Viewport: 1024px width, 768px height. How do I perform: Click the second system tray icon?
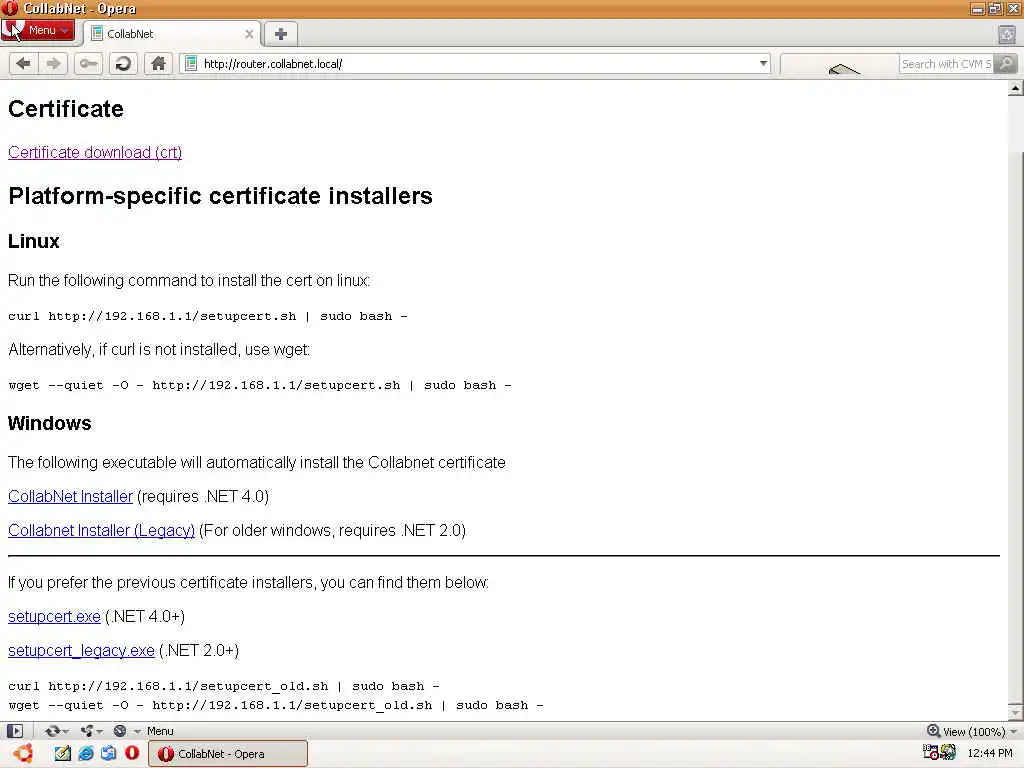click(x=948, y=752)
